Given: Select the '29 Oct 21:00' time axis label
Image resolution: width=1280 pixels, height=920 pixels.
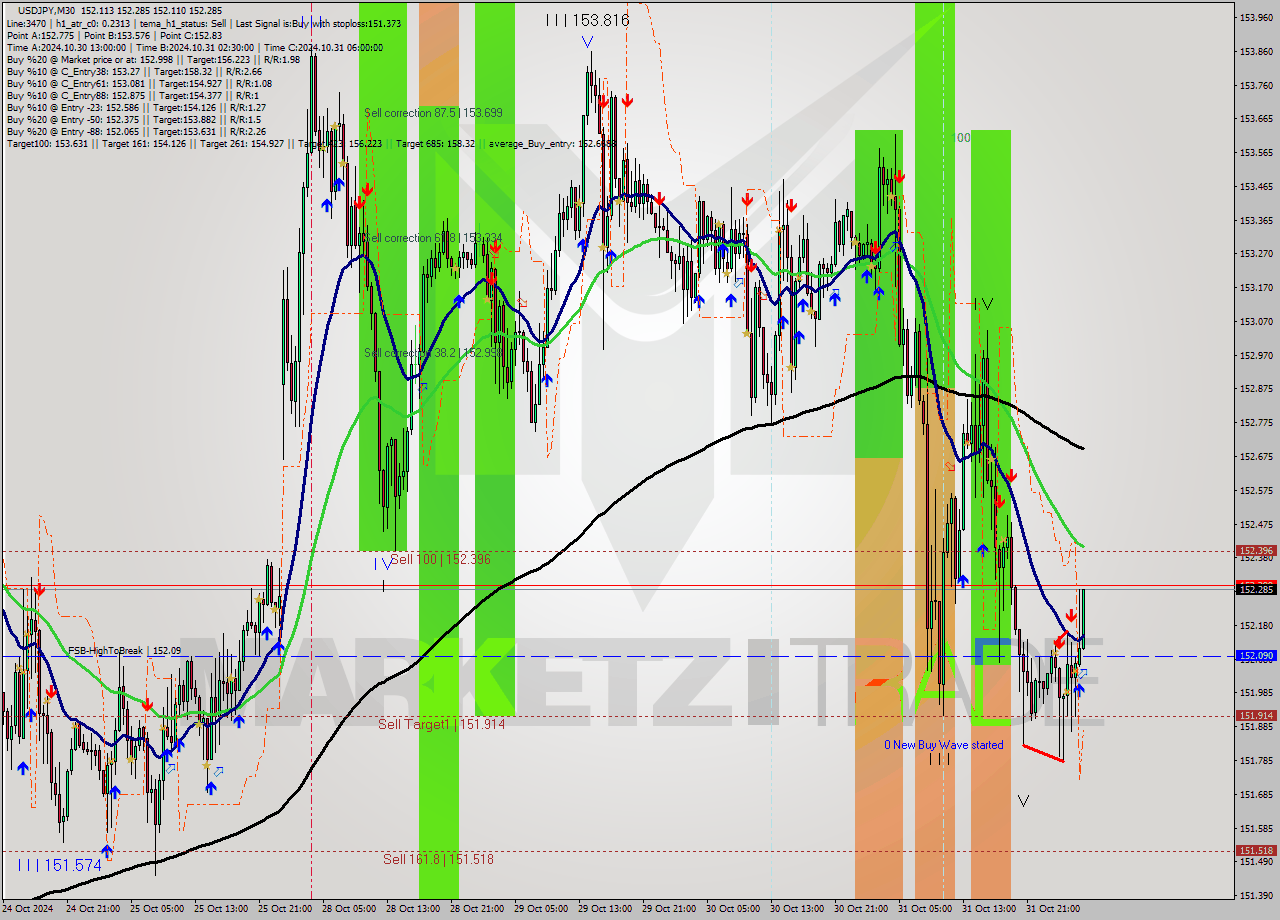Looking at the screenshot, I should point(667,909).
